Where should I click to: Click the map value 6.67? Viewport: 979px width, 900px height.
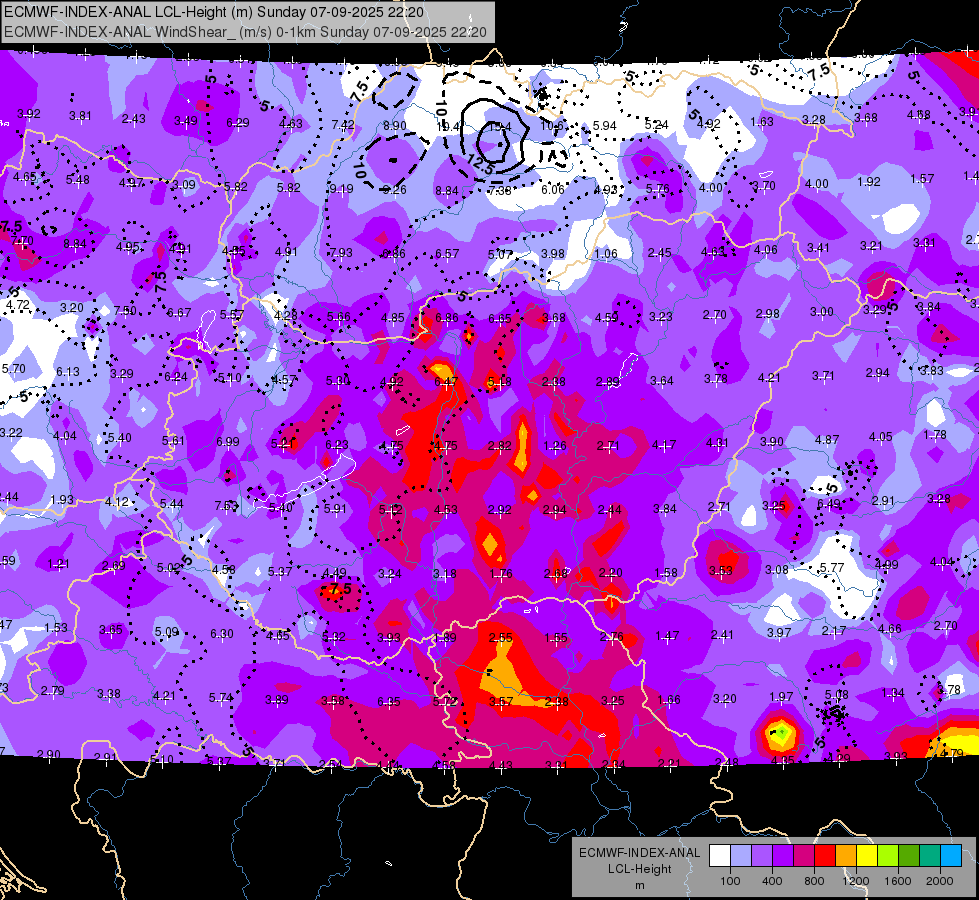point(179,312)
